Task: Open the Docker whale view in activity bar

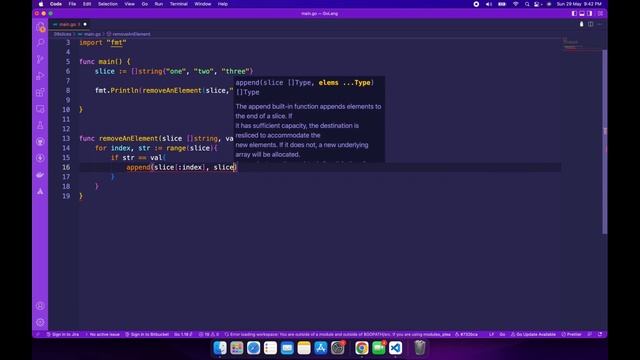Action: (x=40, y=175)
